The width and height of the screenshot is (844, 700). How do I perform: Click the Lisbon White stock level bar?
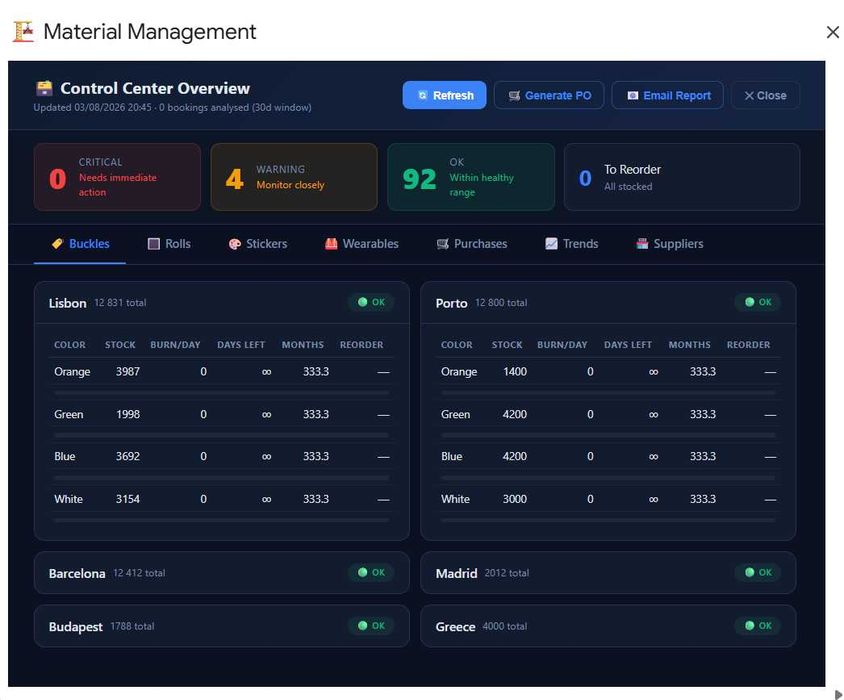pos(221,520)
